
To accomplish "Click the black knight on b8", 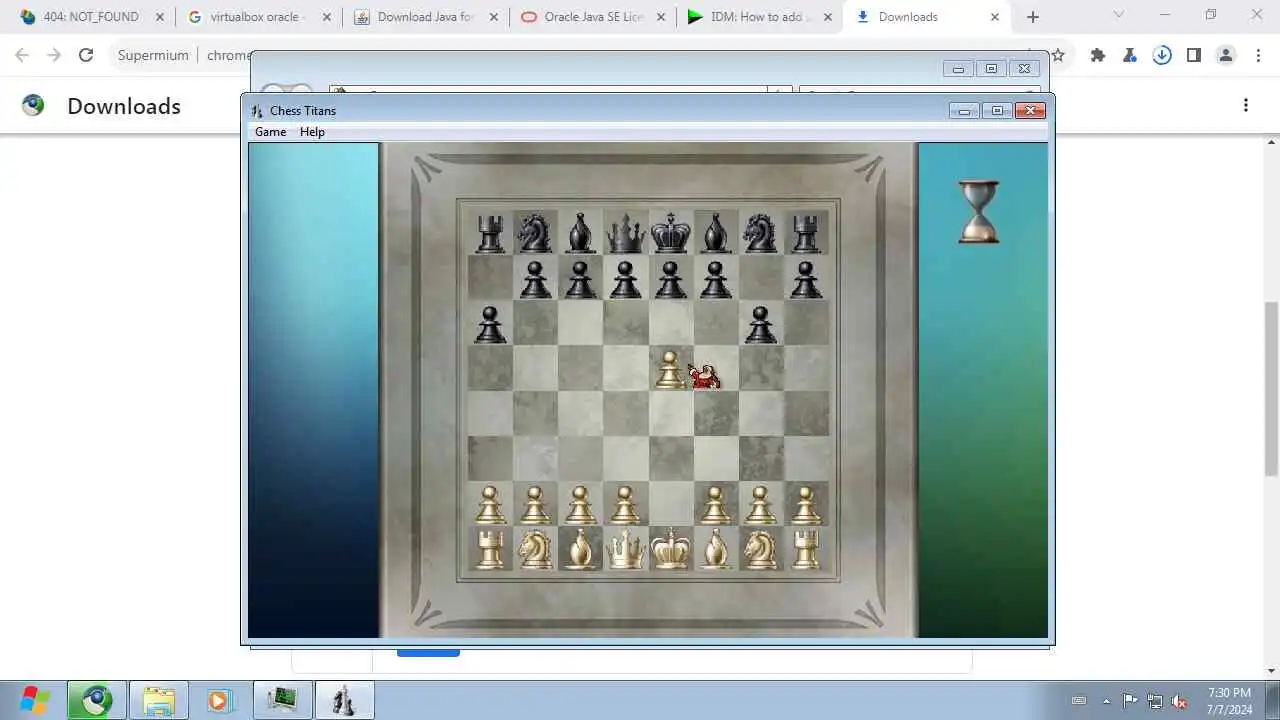I will click(x=535, y=233).
